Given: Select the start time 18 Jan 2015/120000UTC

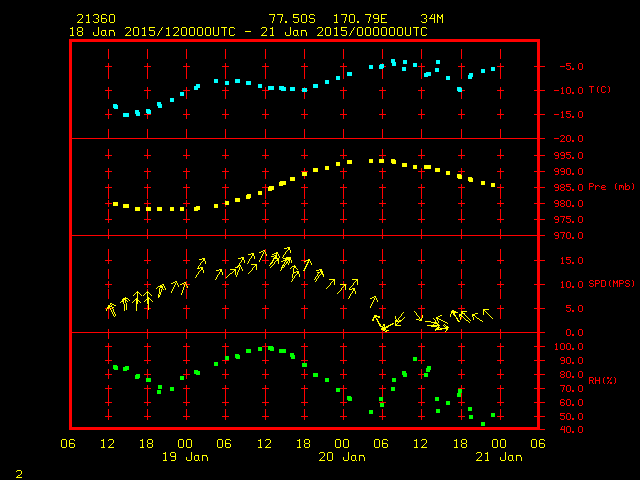Looking at the screenshot, I should [152, 32].
